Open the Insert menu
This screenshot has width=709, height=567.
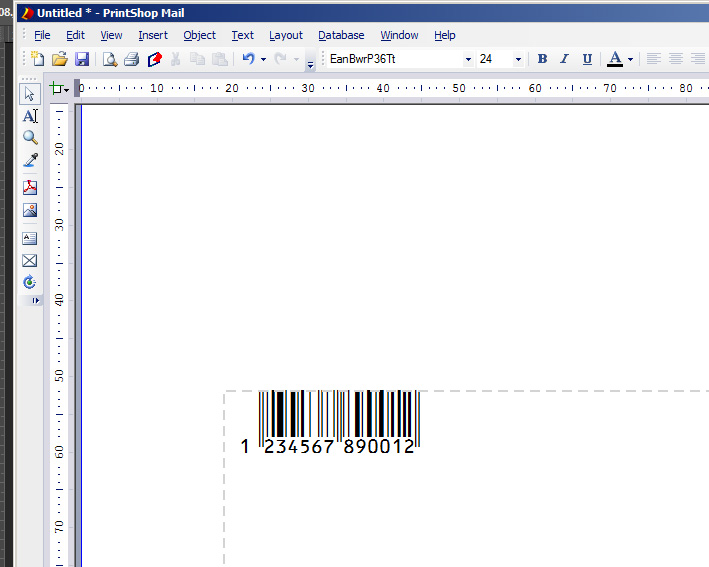[153, 35]
